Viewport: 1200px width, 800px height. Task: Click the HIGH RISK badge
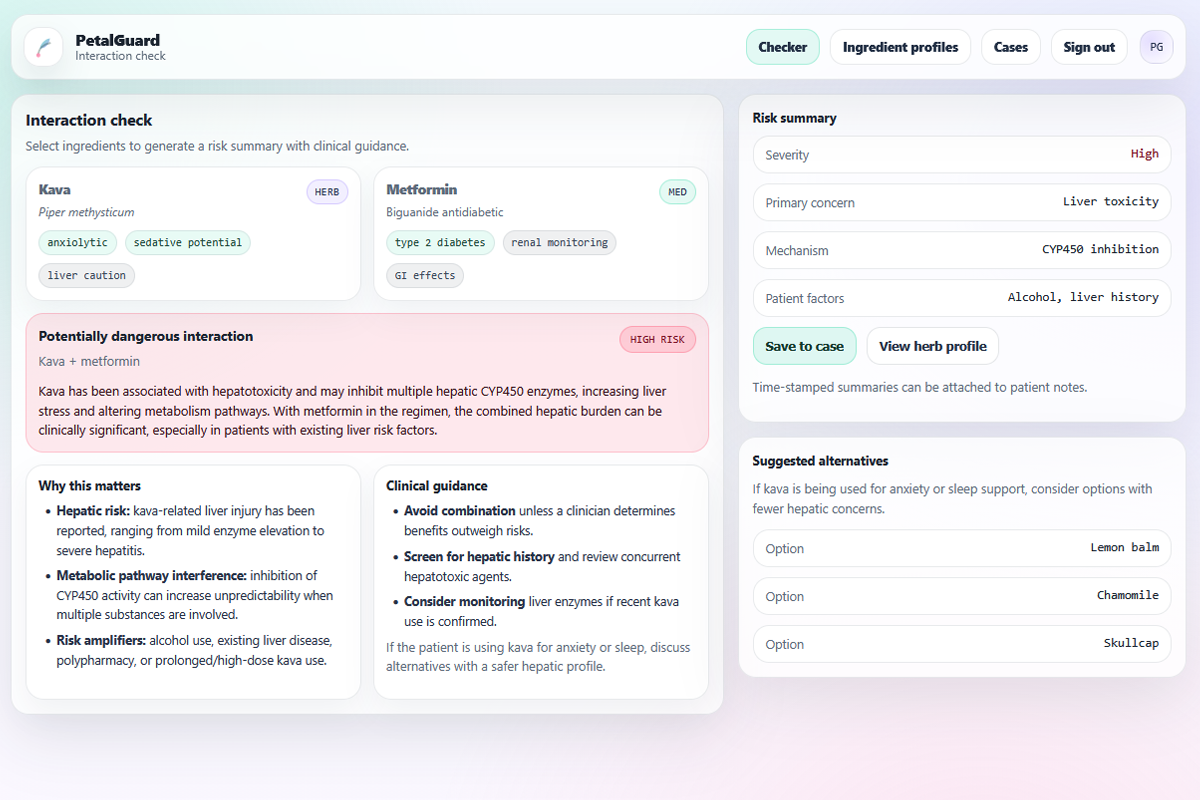tap(657, 339)
